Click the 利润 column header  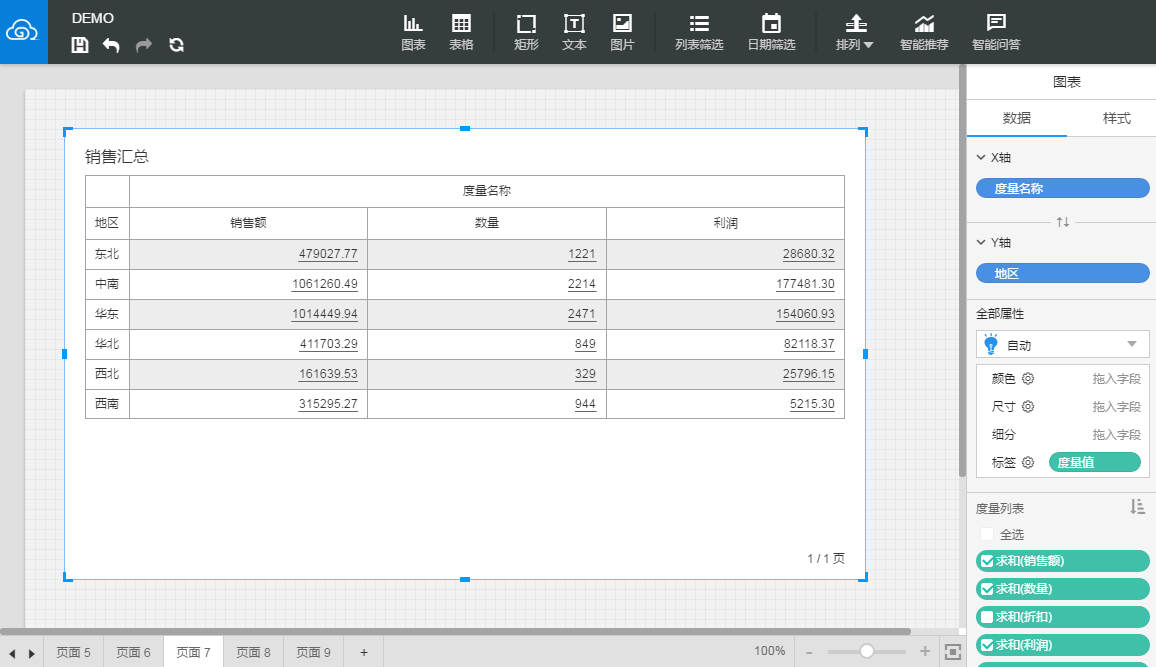click(725, 223)
